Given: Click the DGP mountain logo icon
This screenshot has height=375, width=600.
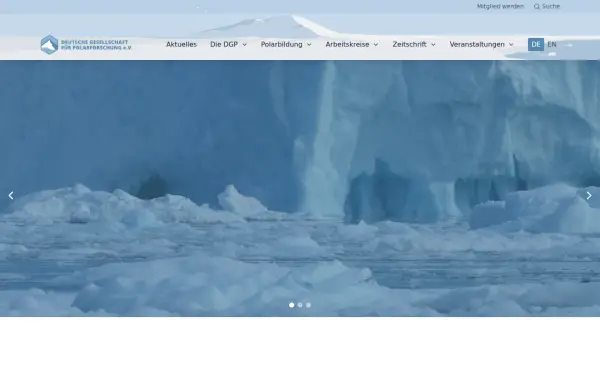Looking at the screenshot, I should [49, 45].
